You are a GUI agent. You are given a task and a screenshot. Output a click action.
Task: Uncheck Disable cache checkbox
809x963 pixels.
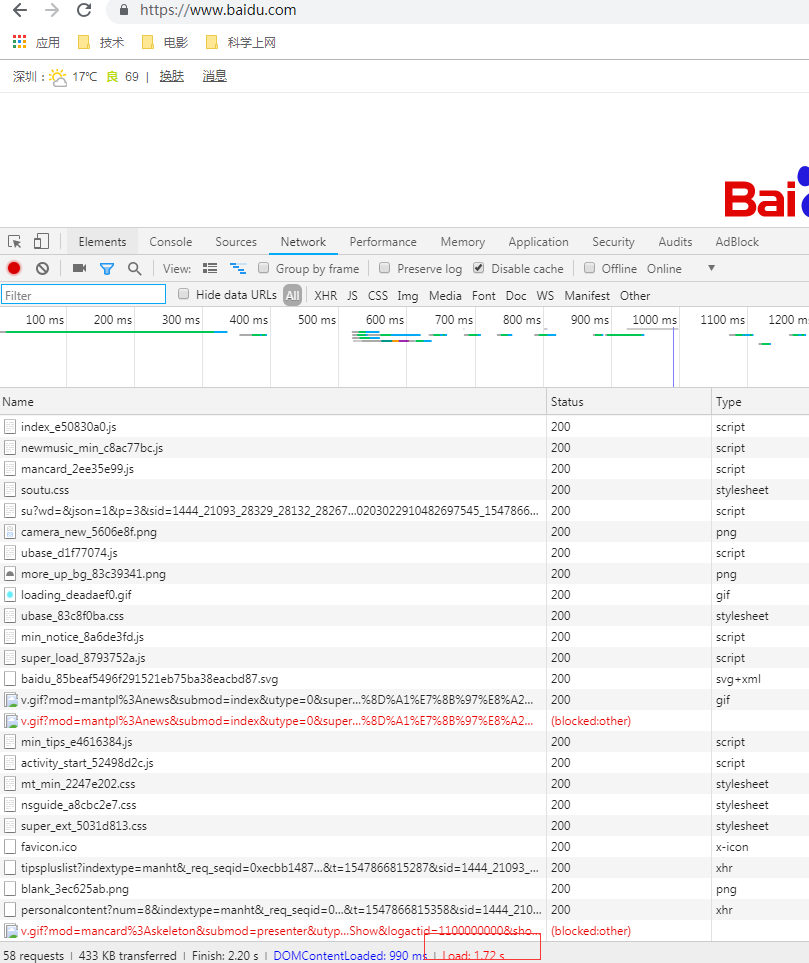point(479,268)
